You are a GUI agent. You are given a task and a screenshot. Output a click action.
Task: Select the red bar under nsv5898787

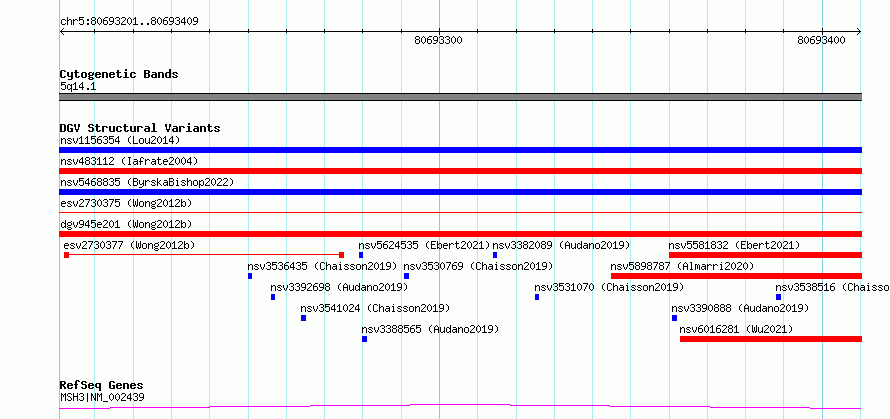[736, 276]
